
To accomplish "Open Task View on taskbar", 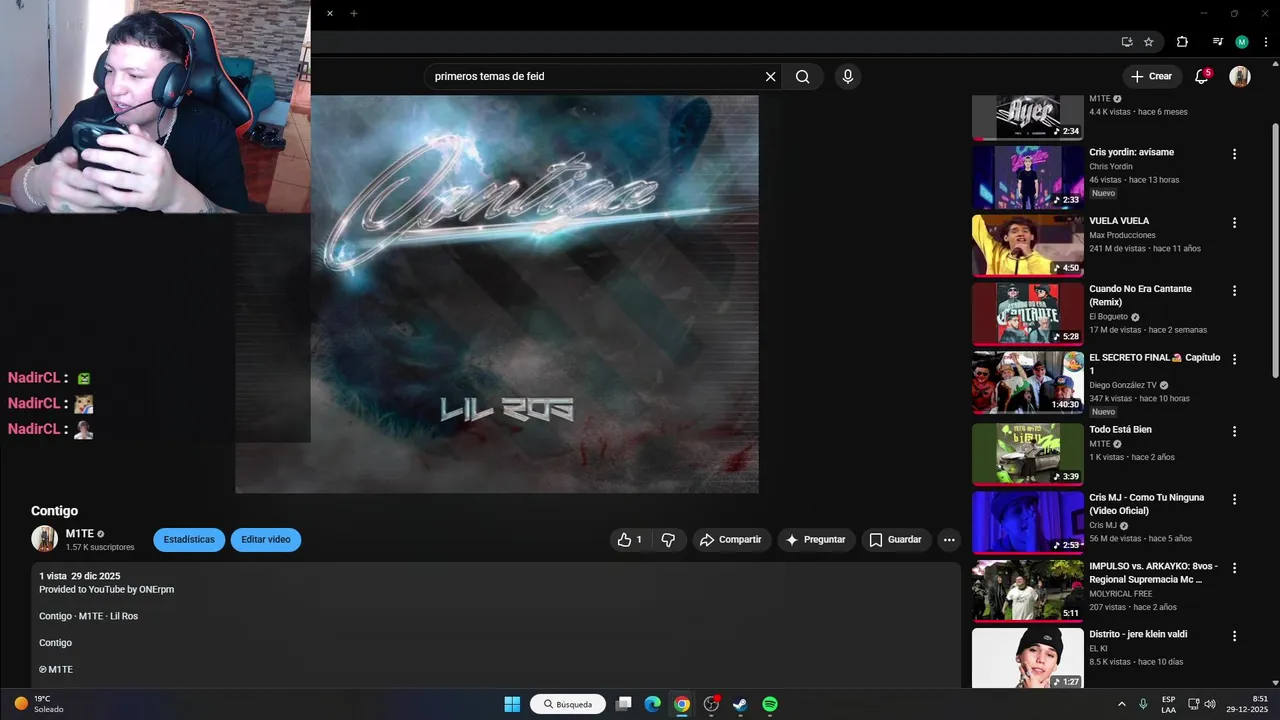I will pyautogui.click(x=624, y=704).
